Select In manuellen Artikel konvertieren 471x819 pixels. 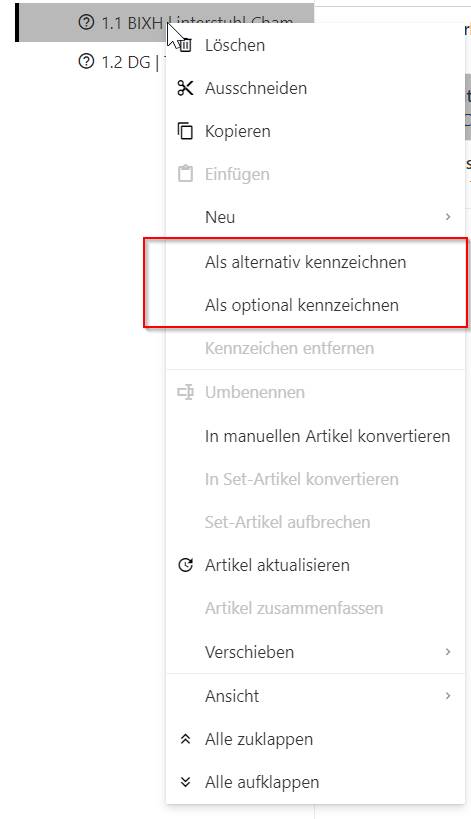(315, 436)
